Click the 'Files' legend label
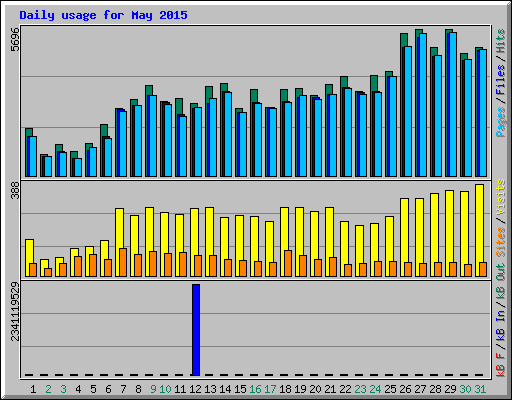 tap(500, 80)
